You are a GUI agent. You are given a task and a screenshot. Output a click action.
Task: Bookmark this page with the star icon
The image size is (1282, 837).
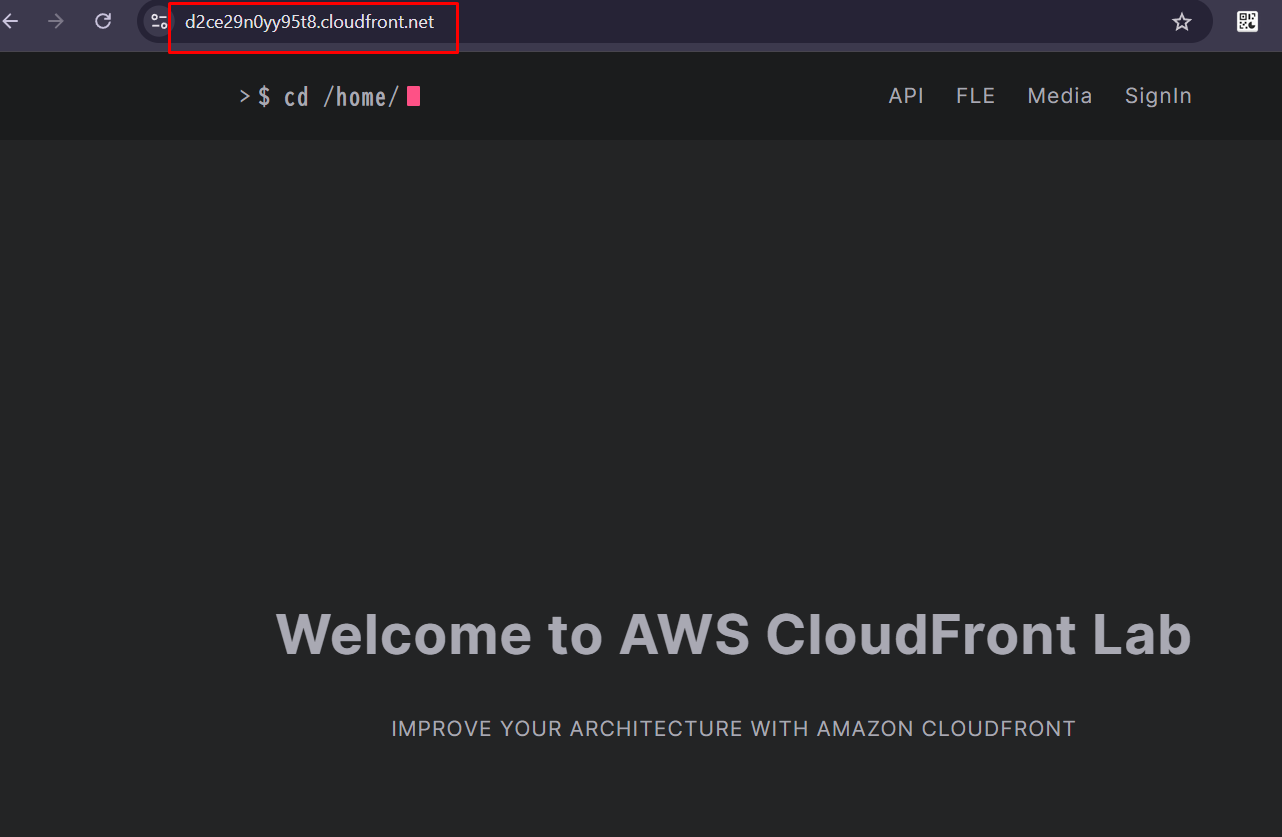click(1182, 22)
